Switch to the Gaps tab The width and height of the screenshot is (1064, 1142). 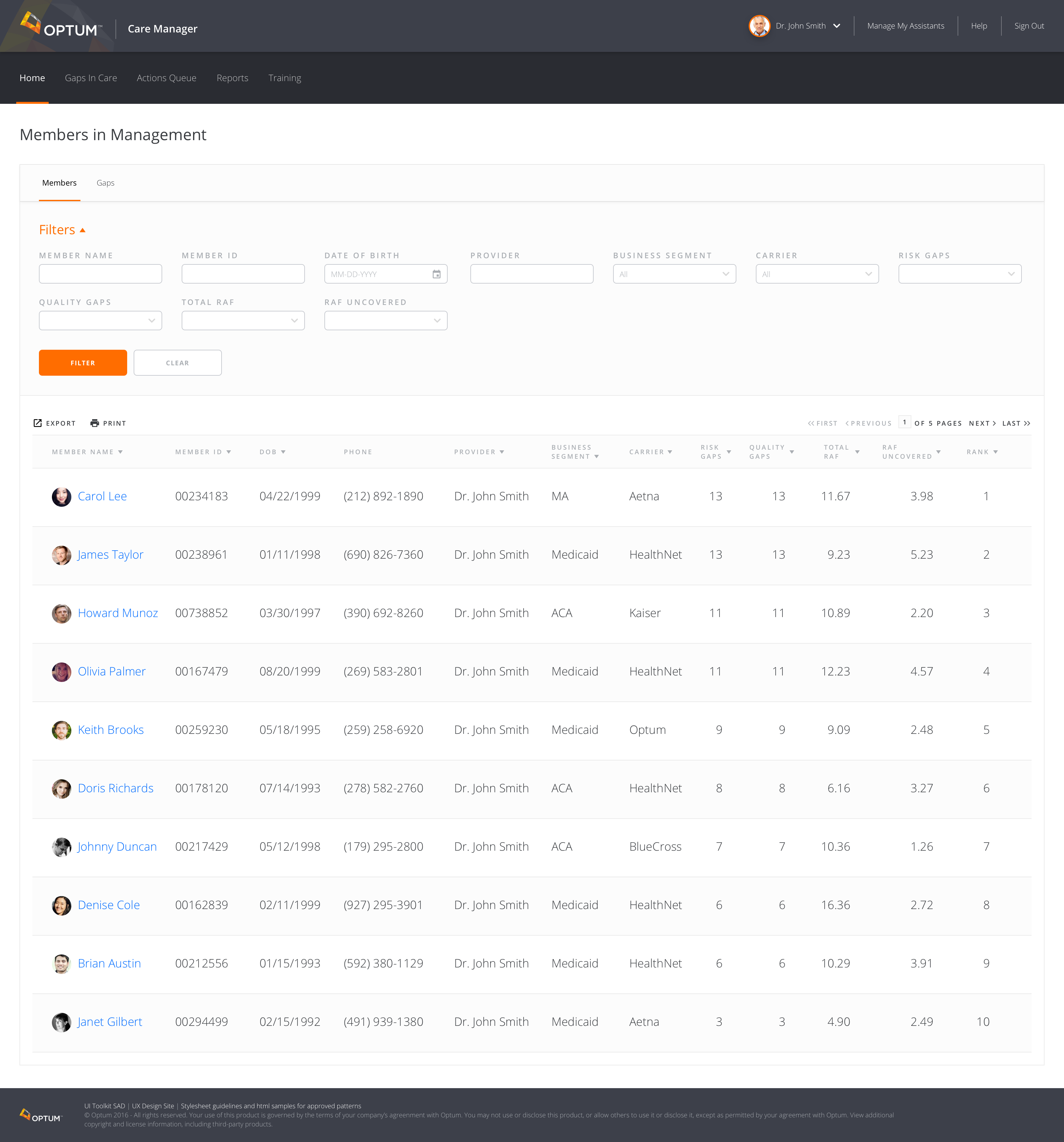105,183
